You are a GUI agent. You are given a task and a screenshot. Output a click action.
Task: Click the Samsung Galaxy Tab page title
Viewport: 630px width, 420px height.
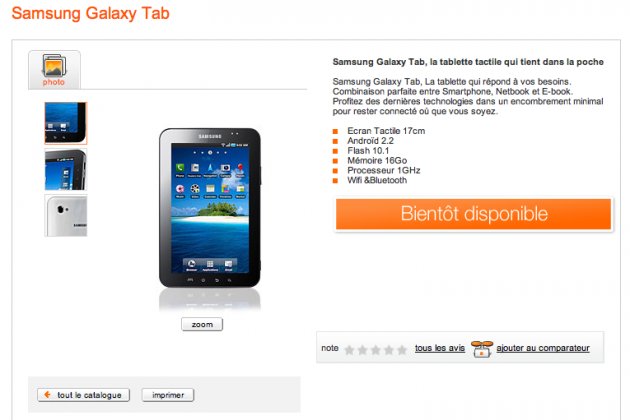[x=91, y=13]
